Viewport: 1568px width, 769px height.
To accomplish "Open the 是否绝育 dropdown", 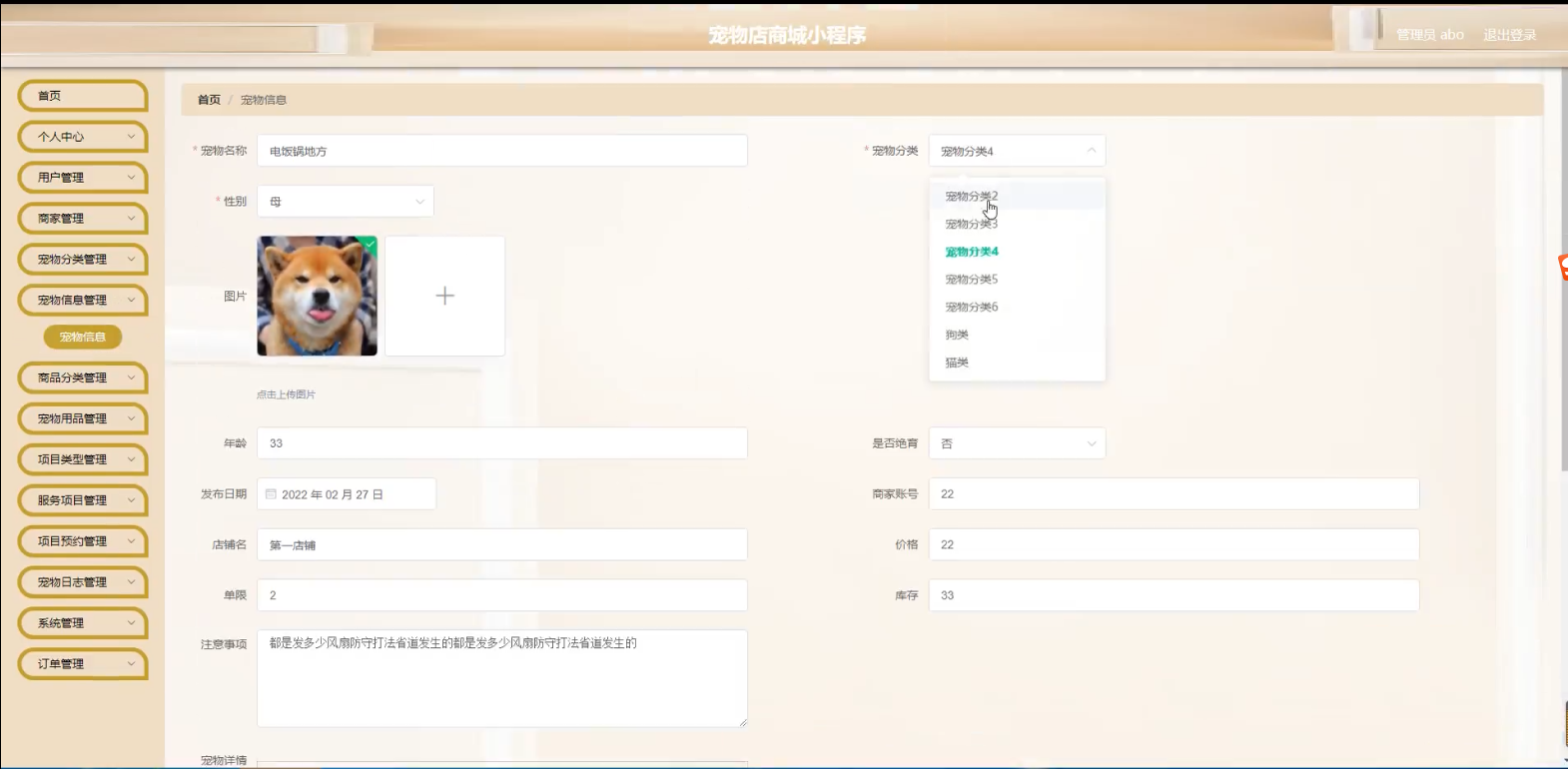I will (1017, 443).
